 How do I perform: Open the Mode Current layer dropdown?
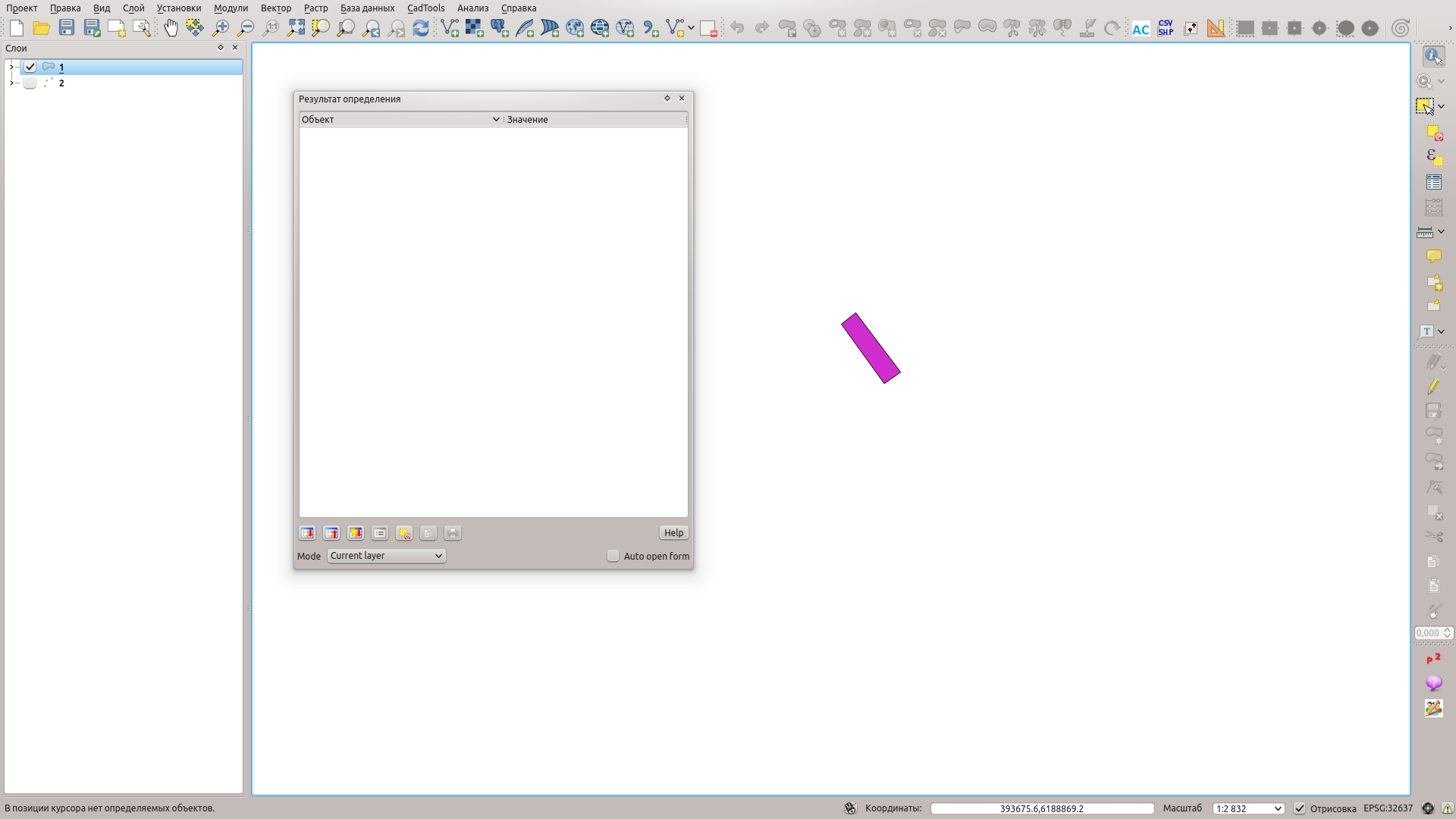pyautogui.click(x=386, y=556)
